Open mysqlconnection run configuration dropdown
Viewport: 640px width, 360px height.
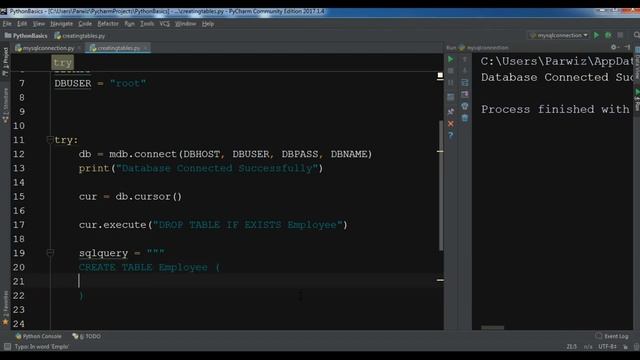coord(559,36)
